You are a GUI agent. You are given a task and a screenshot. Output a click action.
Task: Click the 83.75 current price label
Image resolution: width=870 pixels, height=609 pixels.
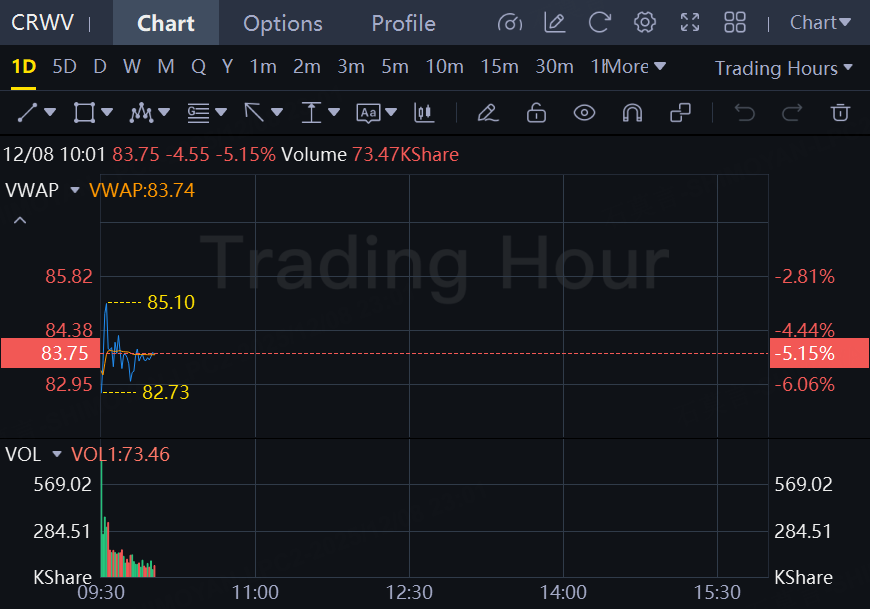[x=50, y=353]
